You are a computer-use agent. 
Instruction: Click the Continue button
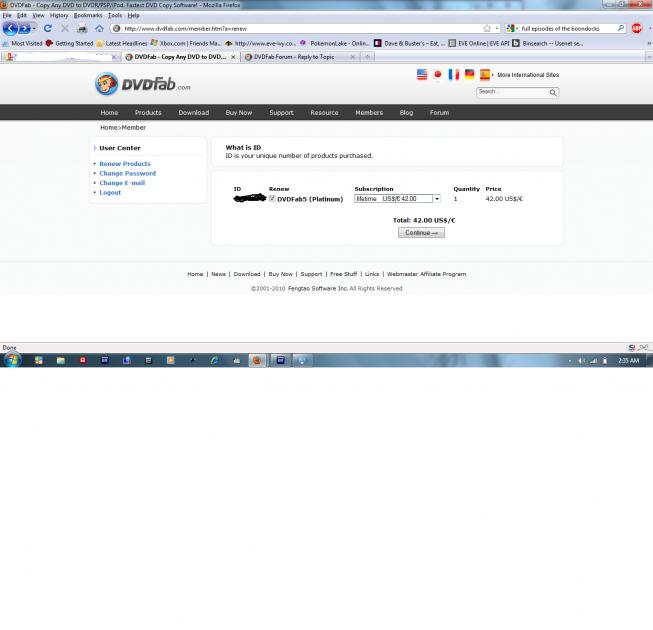click(x=421, y=233)
